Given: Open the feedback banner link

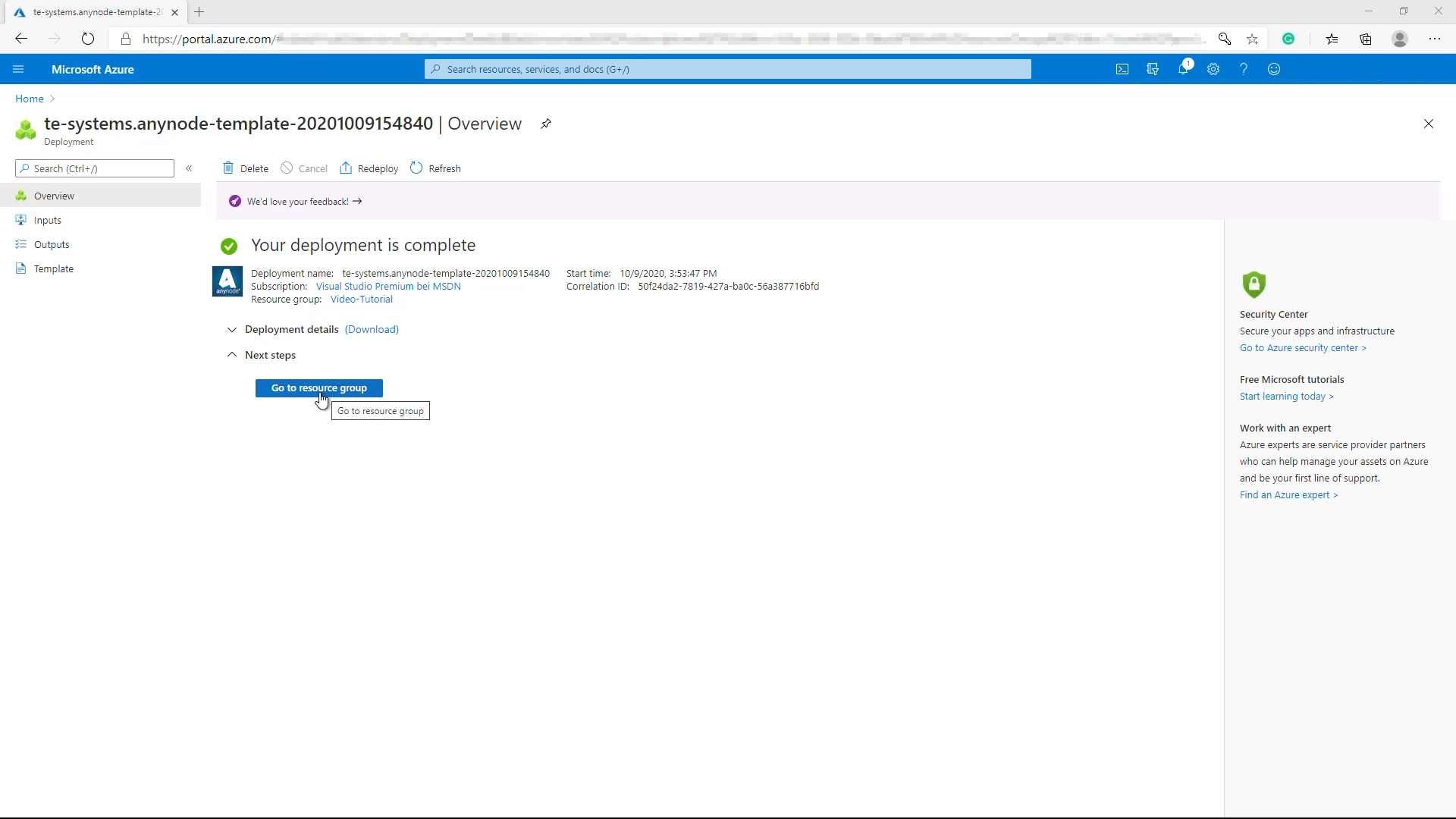Looking at the screenshot, I should tap(304, 202).
